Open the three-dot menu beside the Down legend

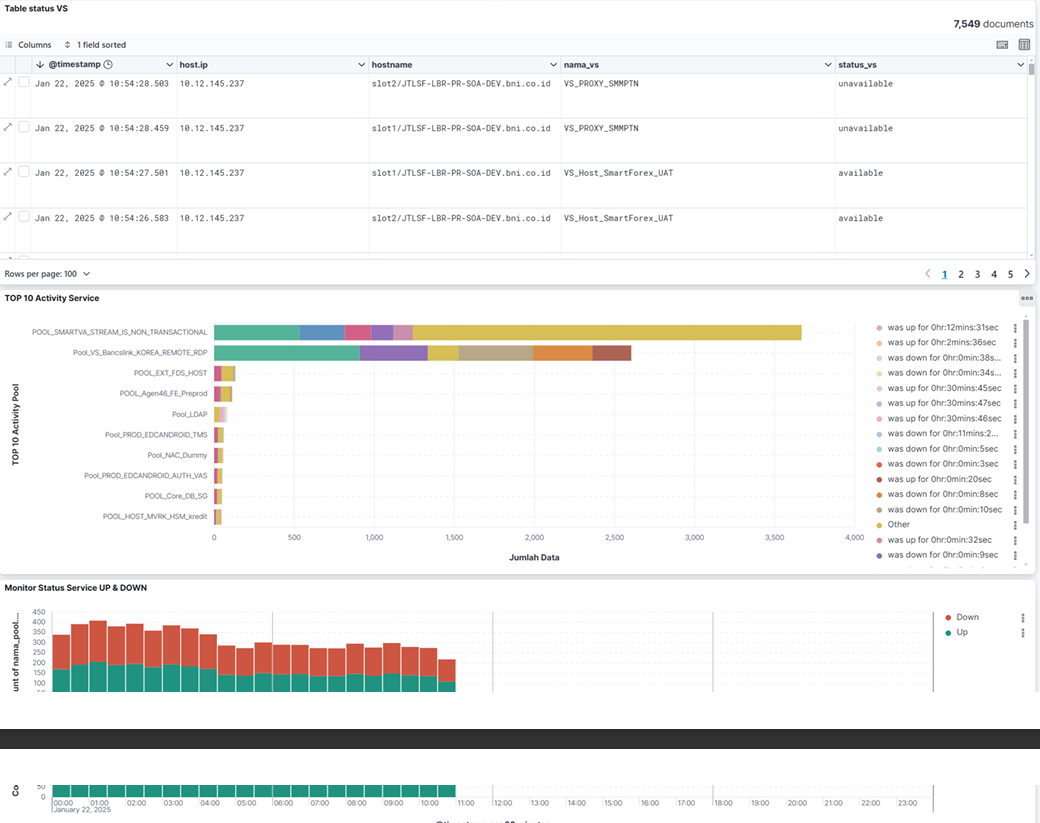click(1023, 618)
